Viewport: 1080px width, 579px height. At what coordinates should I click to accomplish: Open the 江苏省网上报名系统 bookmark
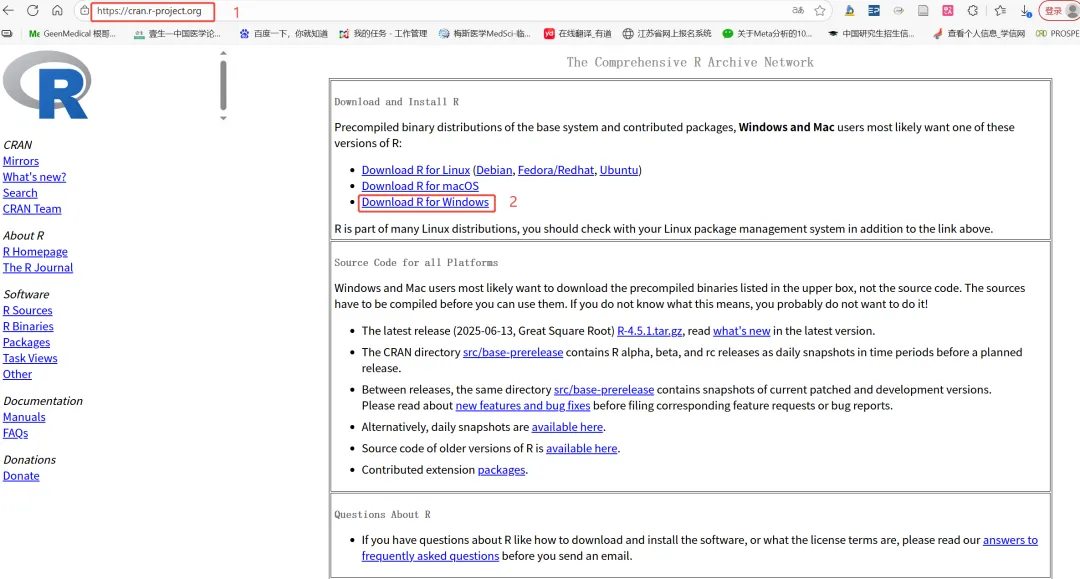667,33
